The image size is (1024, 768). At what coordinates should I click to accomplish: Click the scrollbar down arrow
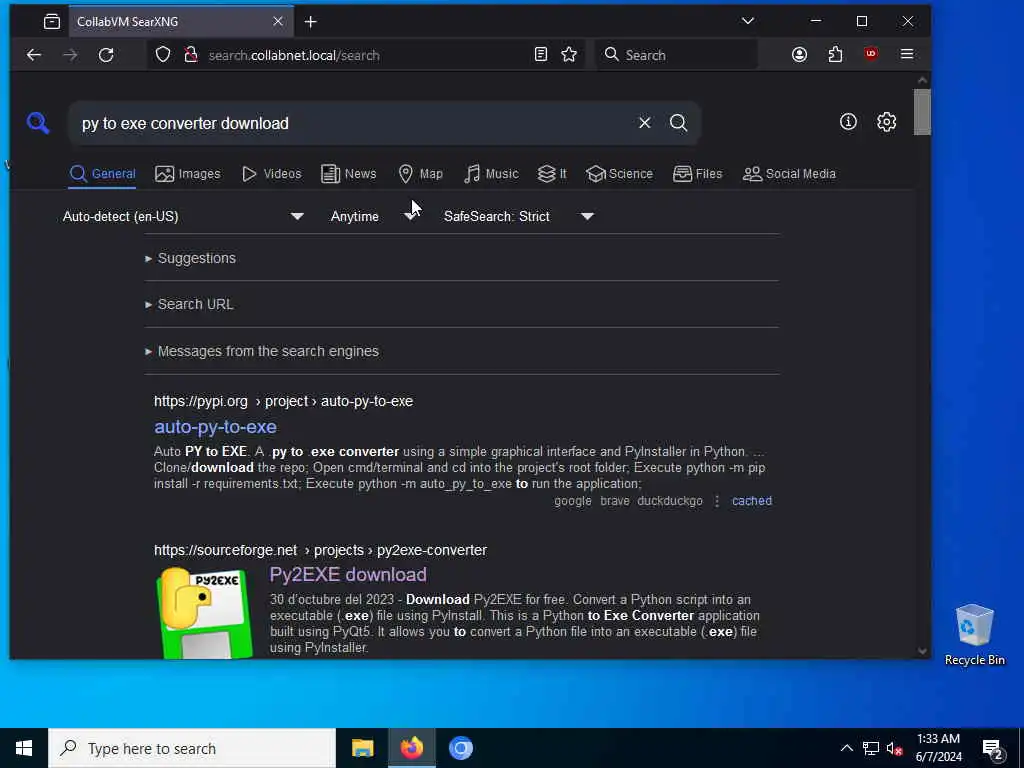click(922, 650)
